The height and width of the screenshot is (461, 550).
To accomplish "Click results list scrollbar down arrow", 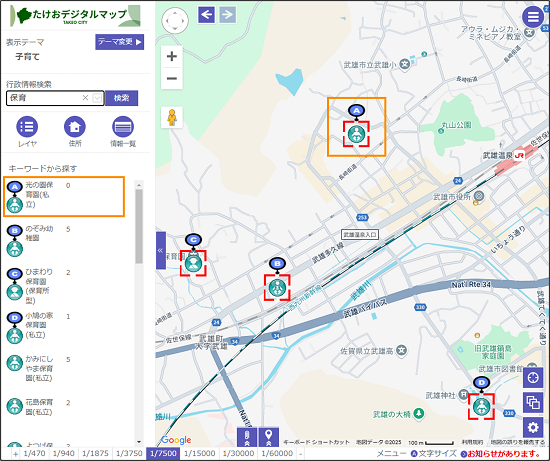I will tap(139, 442).
